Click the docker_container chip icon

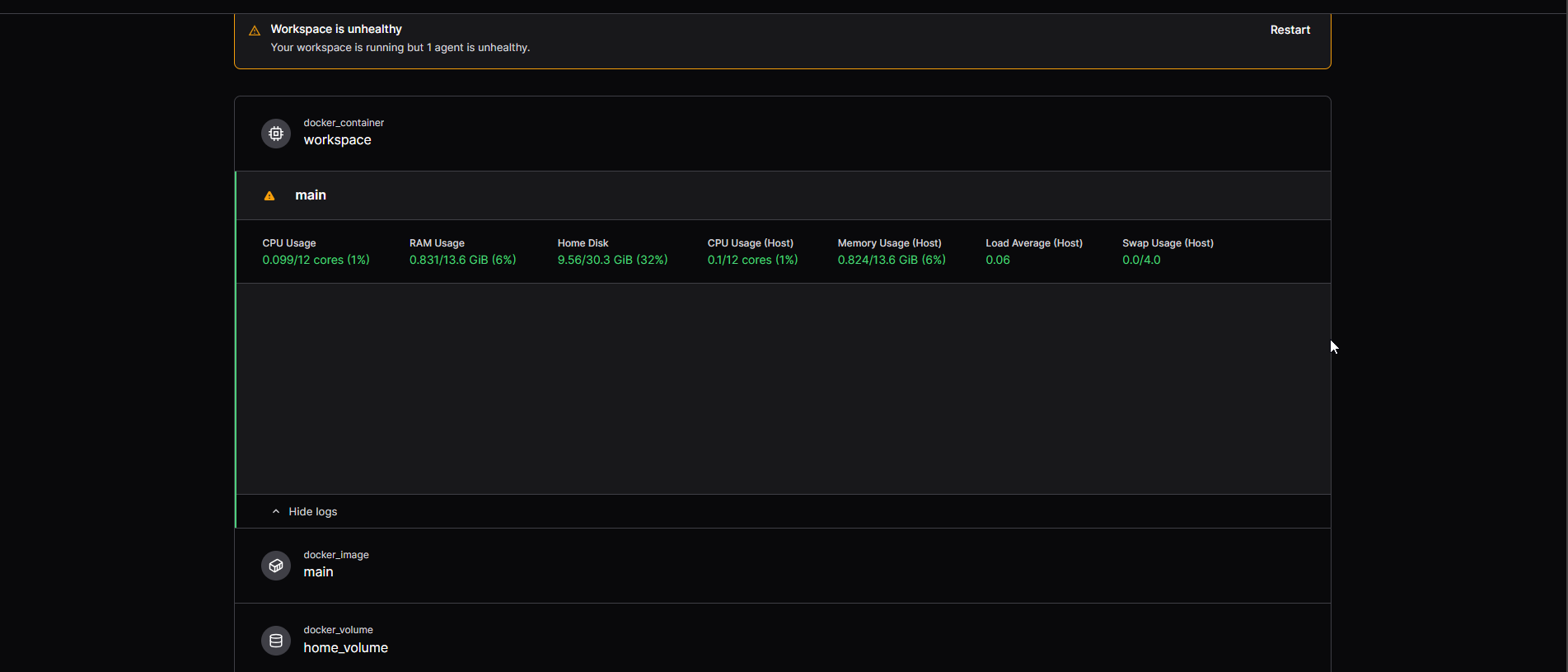coord(276,134)
